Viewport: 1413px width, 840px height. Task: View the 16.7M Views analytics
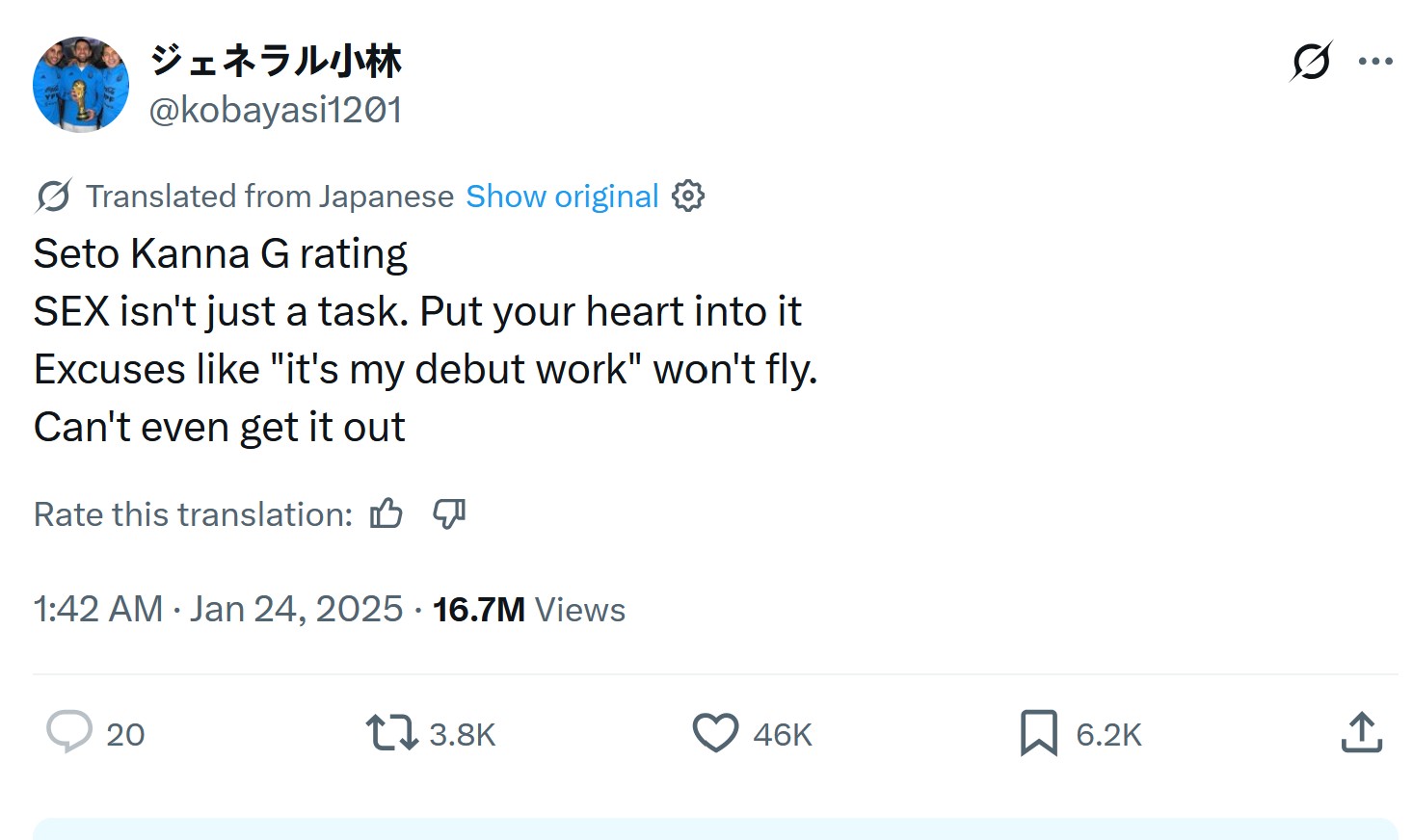click(x=528, y=610)
